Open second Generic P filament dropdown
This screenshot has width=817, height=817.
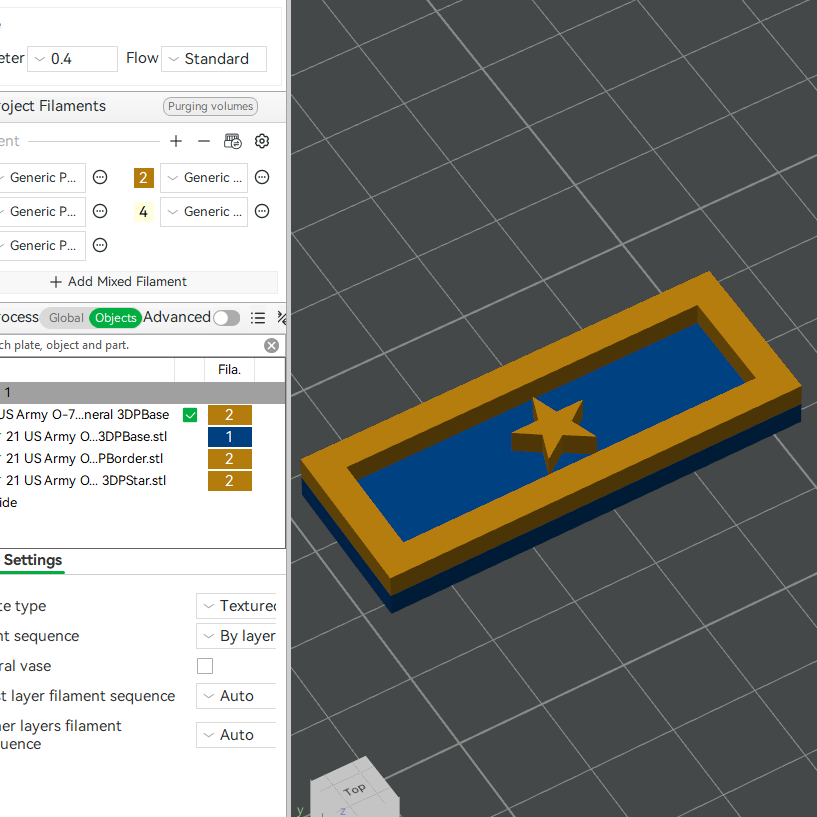42,212
